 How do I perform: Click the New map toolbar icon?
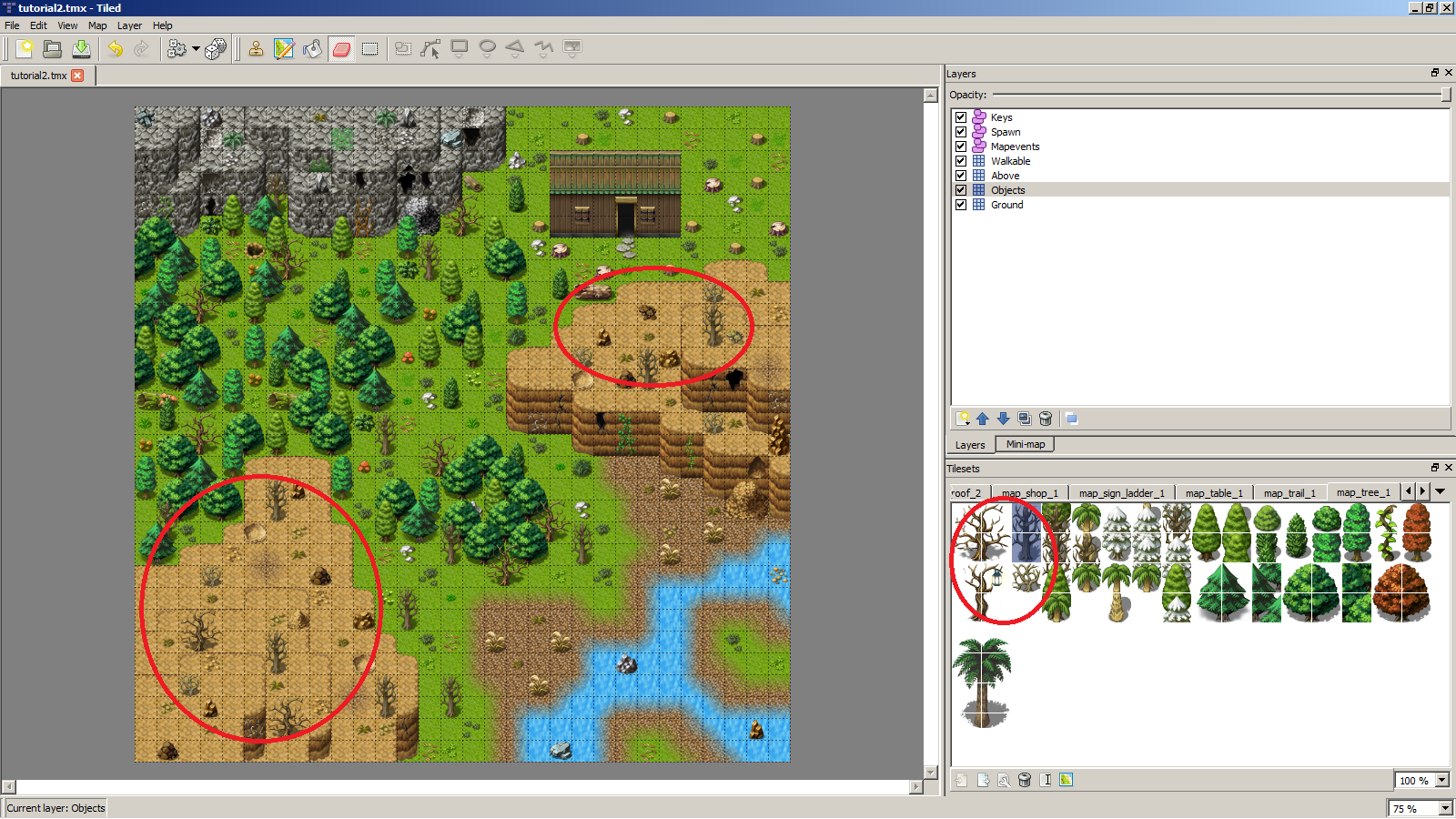coord(25,49)
